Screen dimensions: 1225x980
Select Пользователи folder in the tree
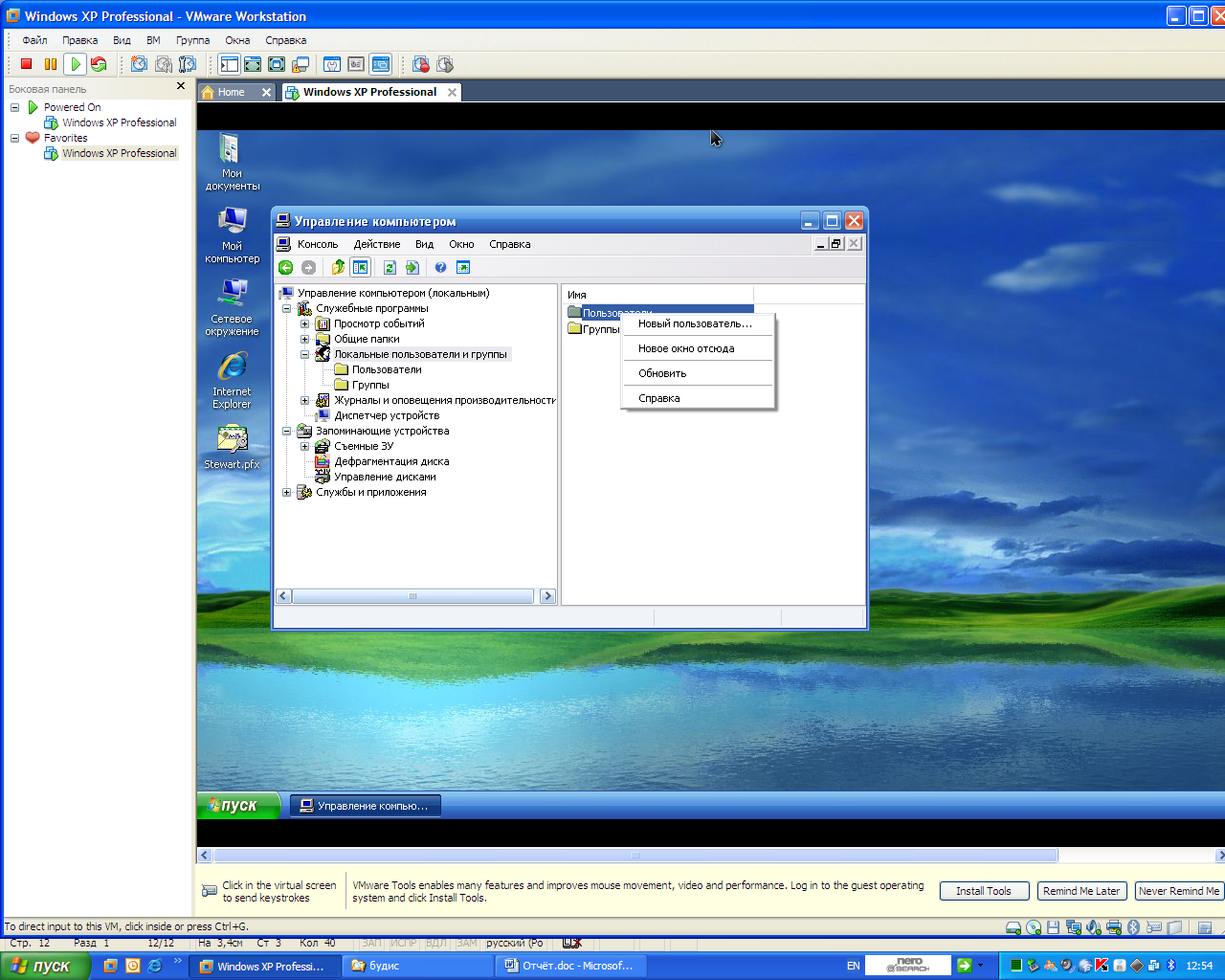(x=387, y=369)
